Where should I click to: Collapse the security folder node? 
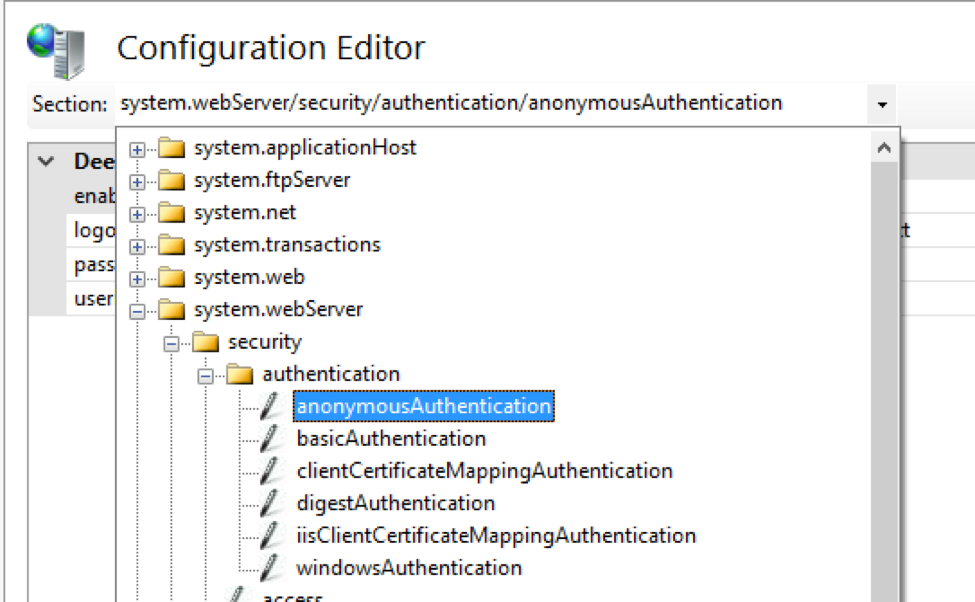171,342
